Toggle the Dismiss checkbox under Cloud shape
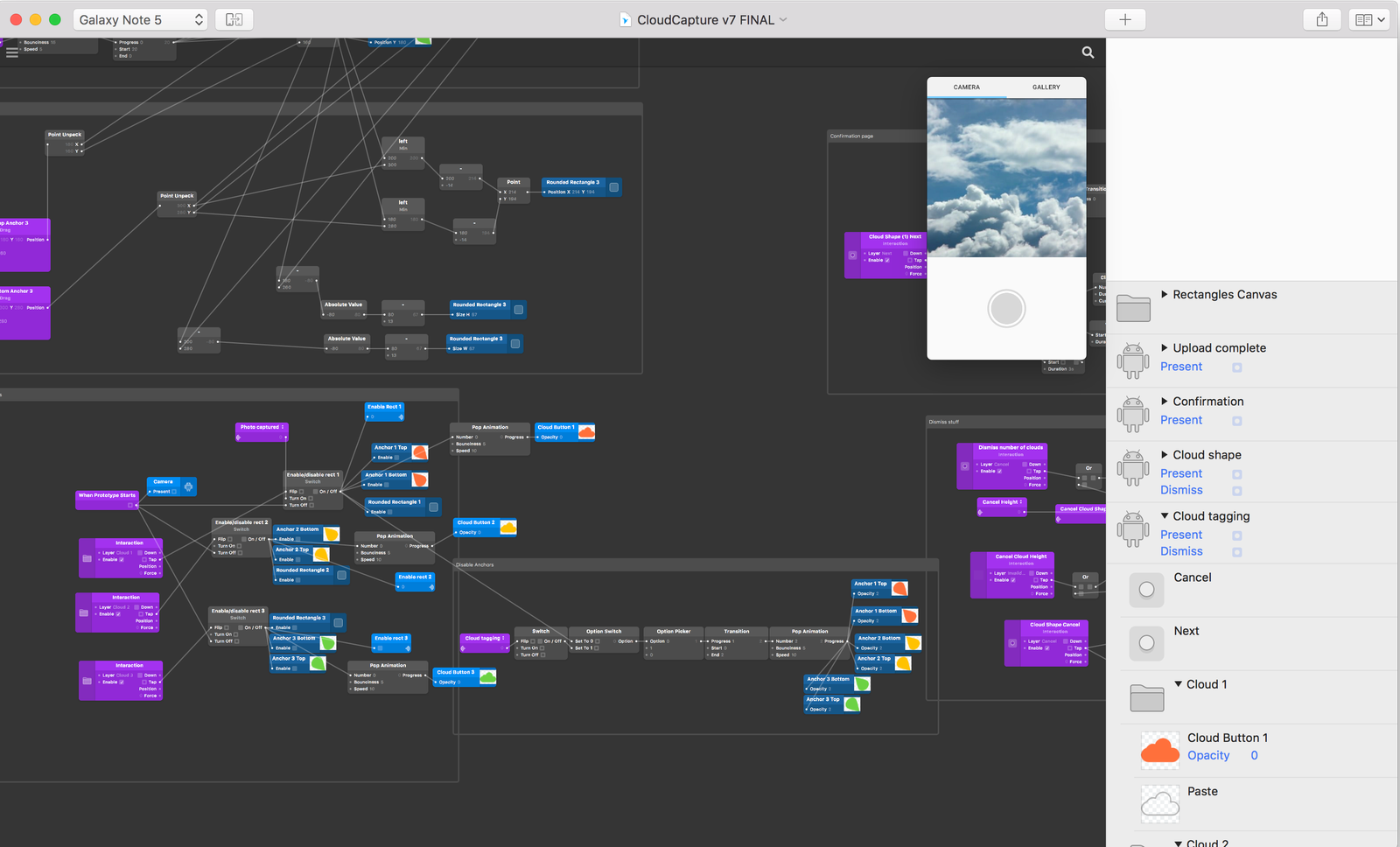Viewport: 1400px width, 847px height. click(1237, 491)
